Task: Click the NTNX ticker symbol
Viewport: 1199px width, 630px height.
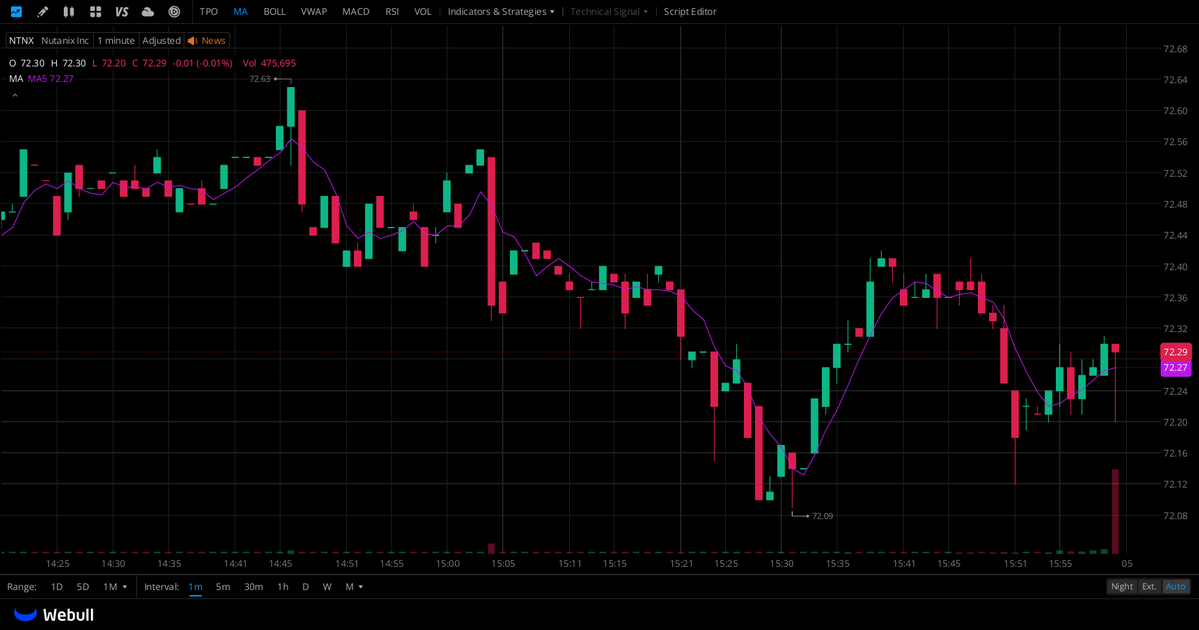Action: 21,41
